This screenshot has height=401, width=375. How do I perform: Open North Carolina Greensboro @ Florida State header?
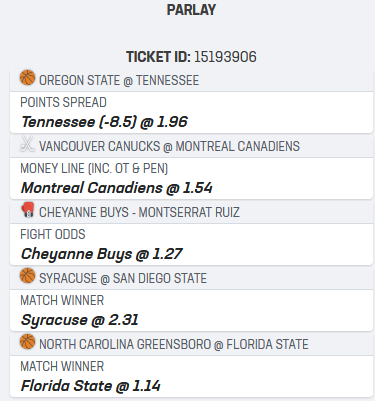pos(191,344)
